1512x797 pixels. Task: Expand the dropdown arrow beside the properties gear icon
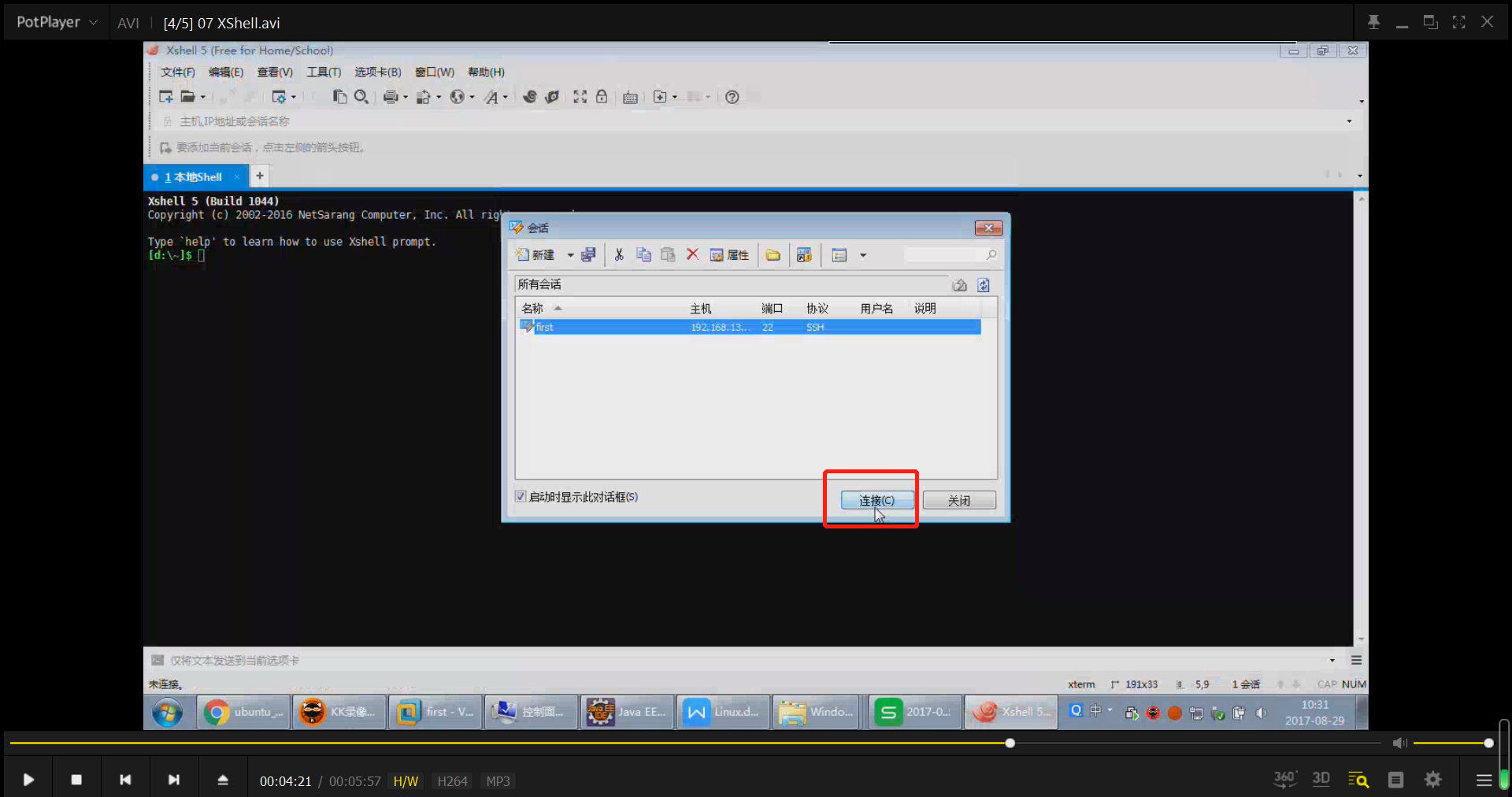pyautogui.click(x=294, y=97)
